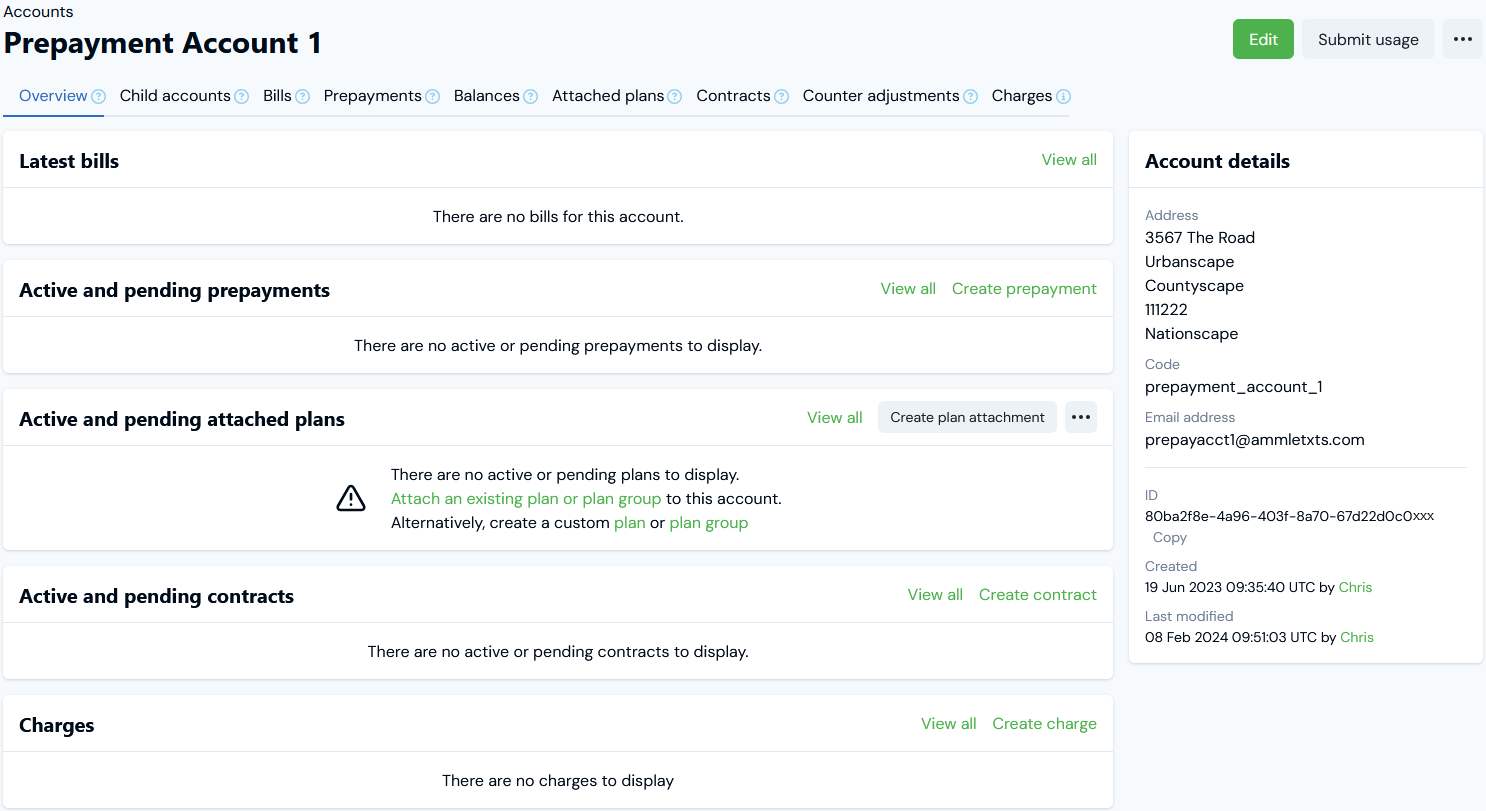The image size is (1486, 811).
Task: Click the help icon next to Balances tab
Action: pyautogui.click(x=530, y=97)
